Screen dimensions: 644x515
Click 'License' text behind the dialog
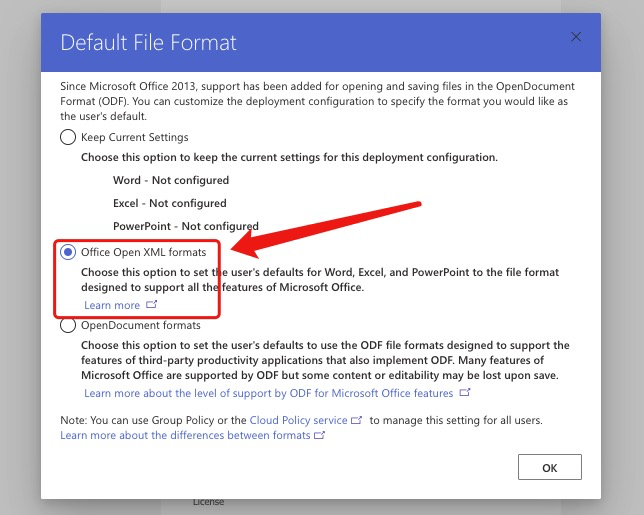209,502
